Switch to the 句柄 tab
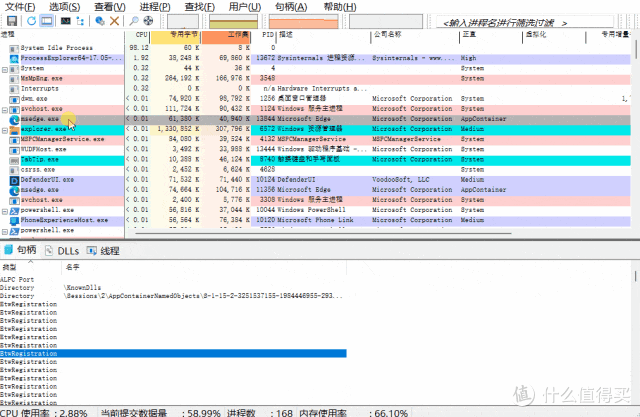640x417 pixels. coord(20,250)
